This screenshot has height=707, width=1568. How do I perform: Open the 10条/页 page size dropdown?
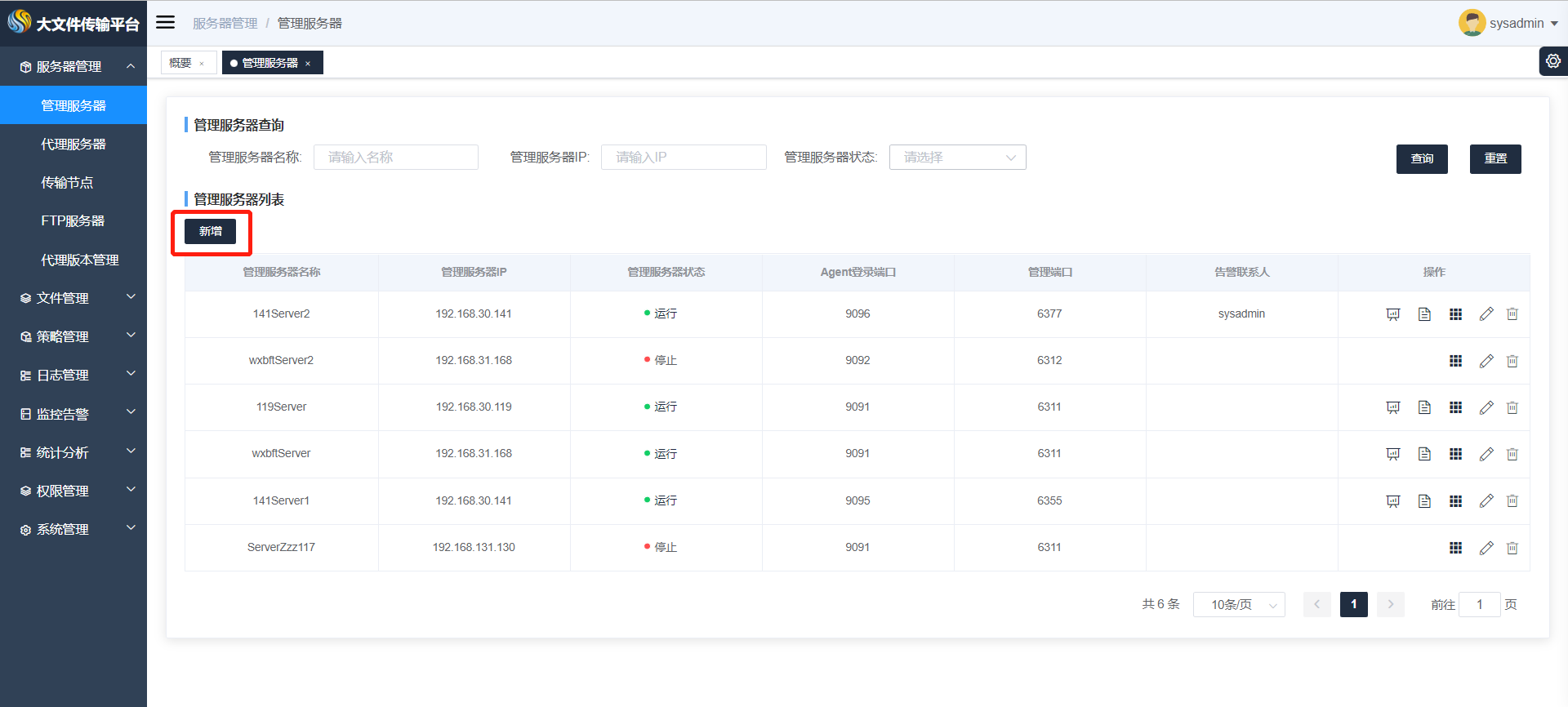pyautogui.click(x=1238, y=605)
